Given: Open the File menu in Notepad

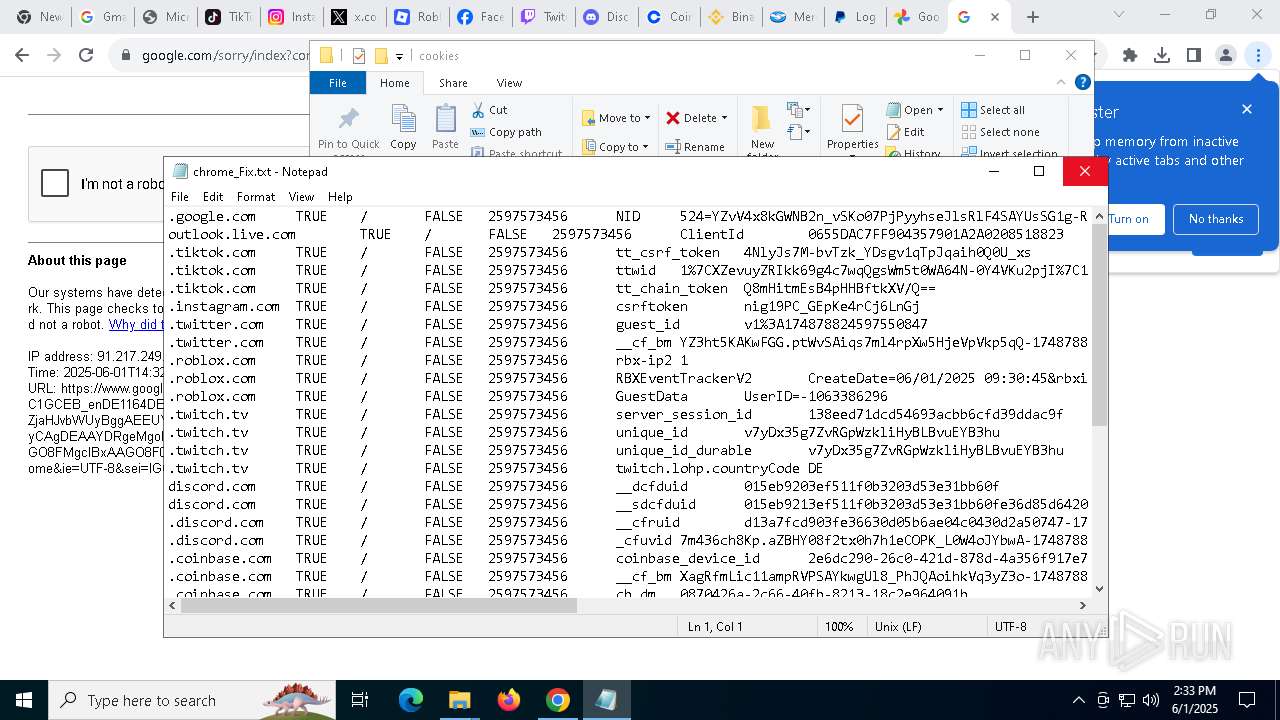Looking at the screenshot, I should 180,197.
